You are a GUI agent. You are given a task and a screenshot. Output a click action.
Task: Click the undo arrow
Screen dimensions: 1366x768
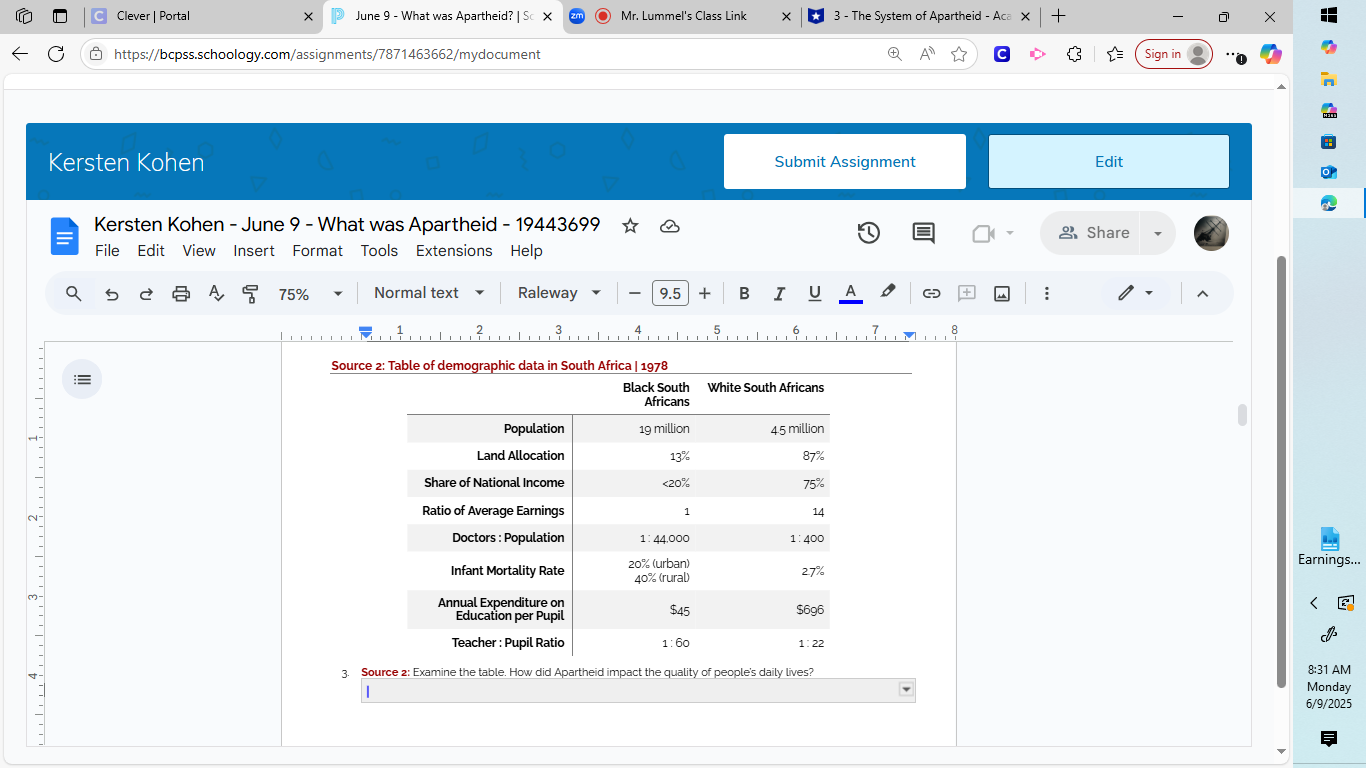(x=112, y=293)
